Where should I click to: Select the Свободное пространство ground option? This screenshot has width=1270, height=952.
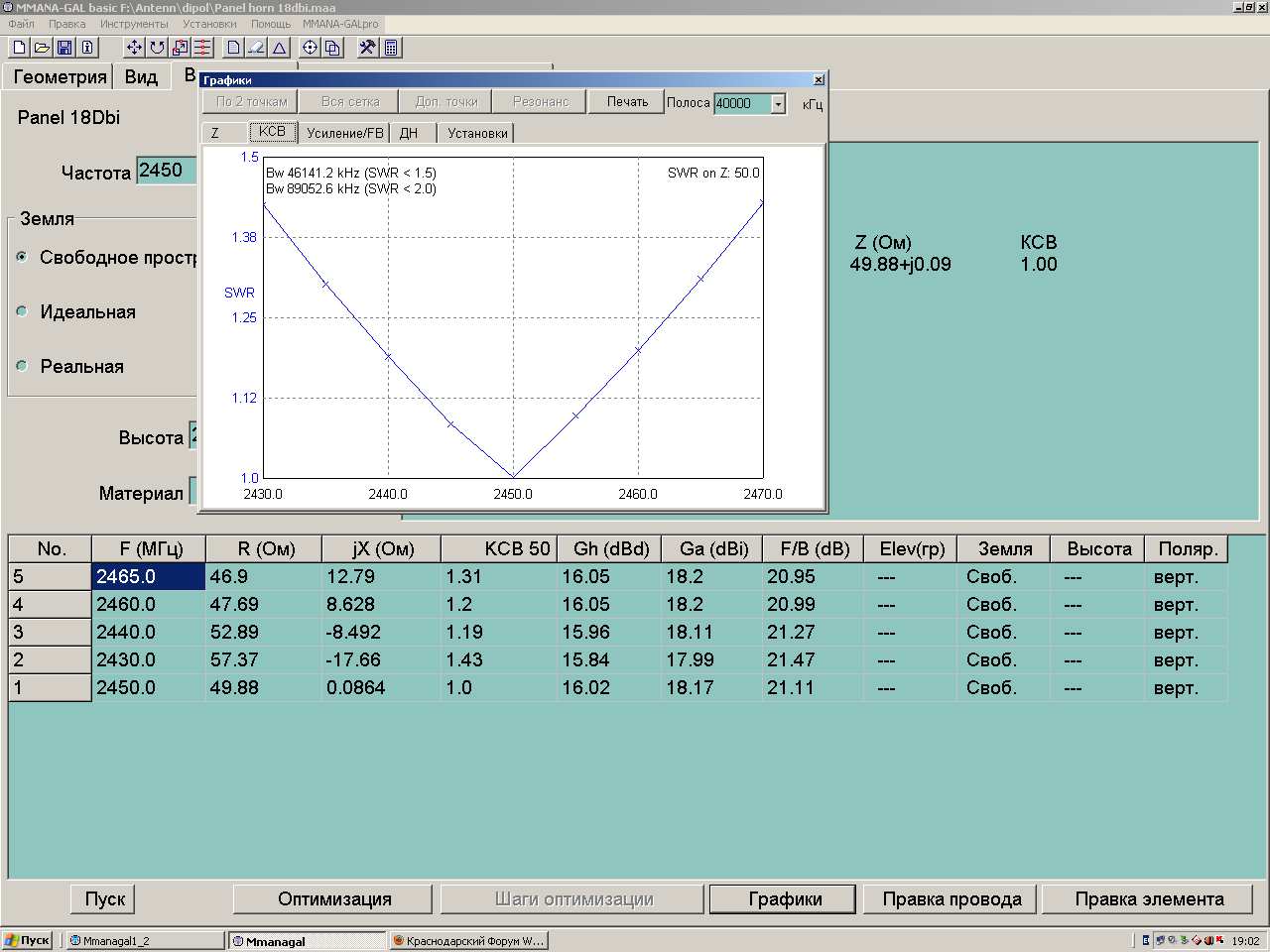tap(22, 257)
